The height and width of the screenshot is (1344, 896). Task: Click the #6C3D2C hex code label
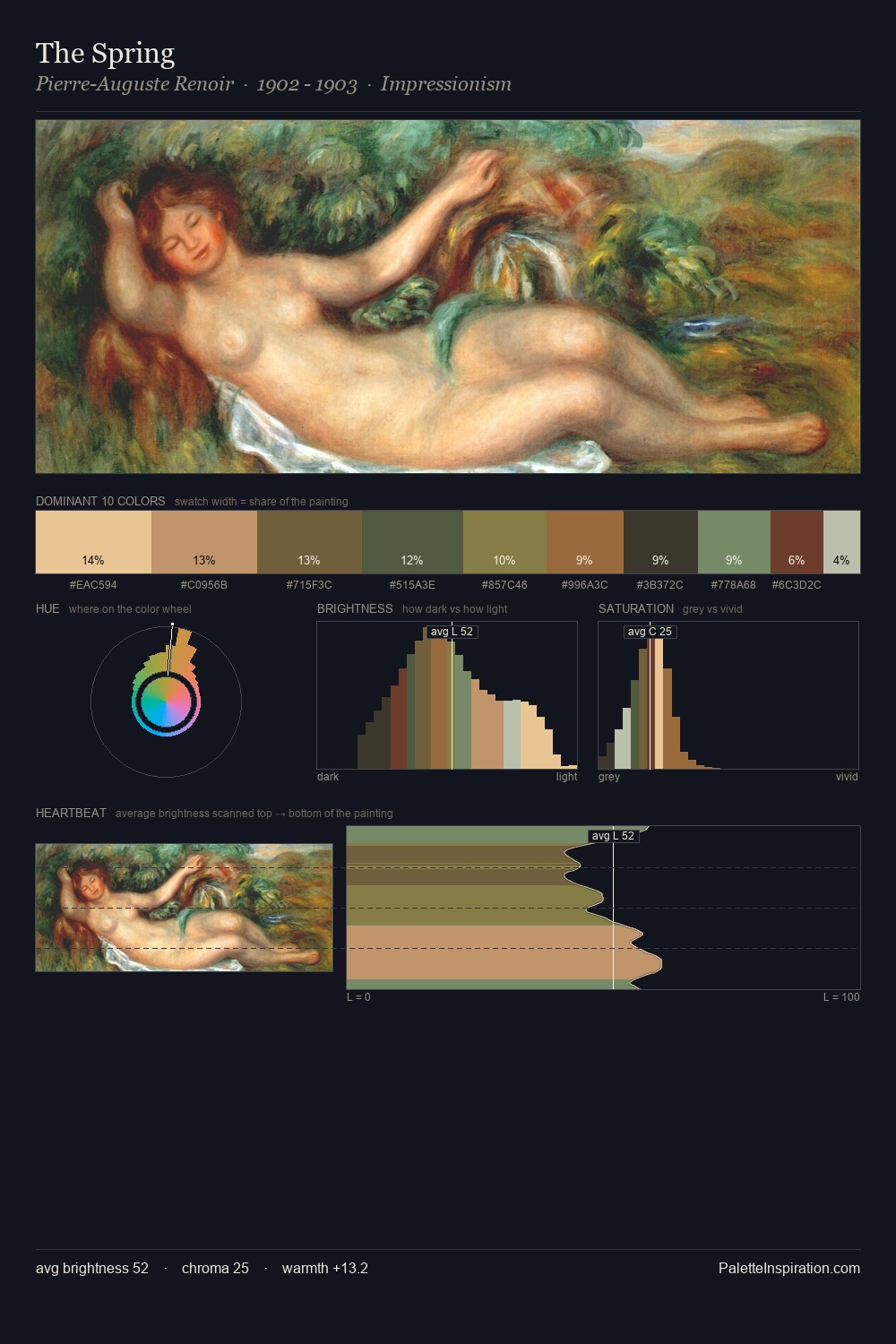point(797,585)
